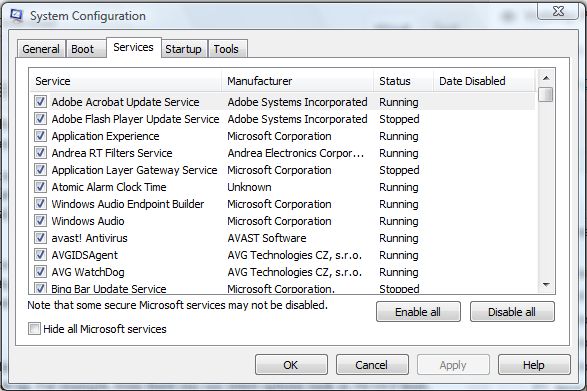Select Bing Bar Update Service name

pos(109,289)
